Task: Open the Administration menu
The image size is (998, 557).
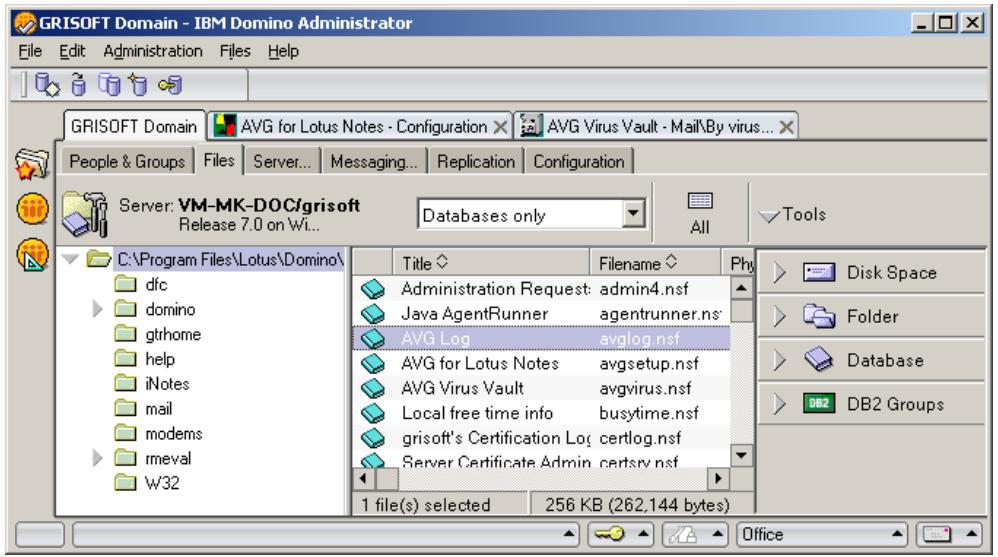Action: (153, 51)
